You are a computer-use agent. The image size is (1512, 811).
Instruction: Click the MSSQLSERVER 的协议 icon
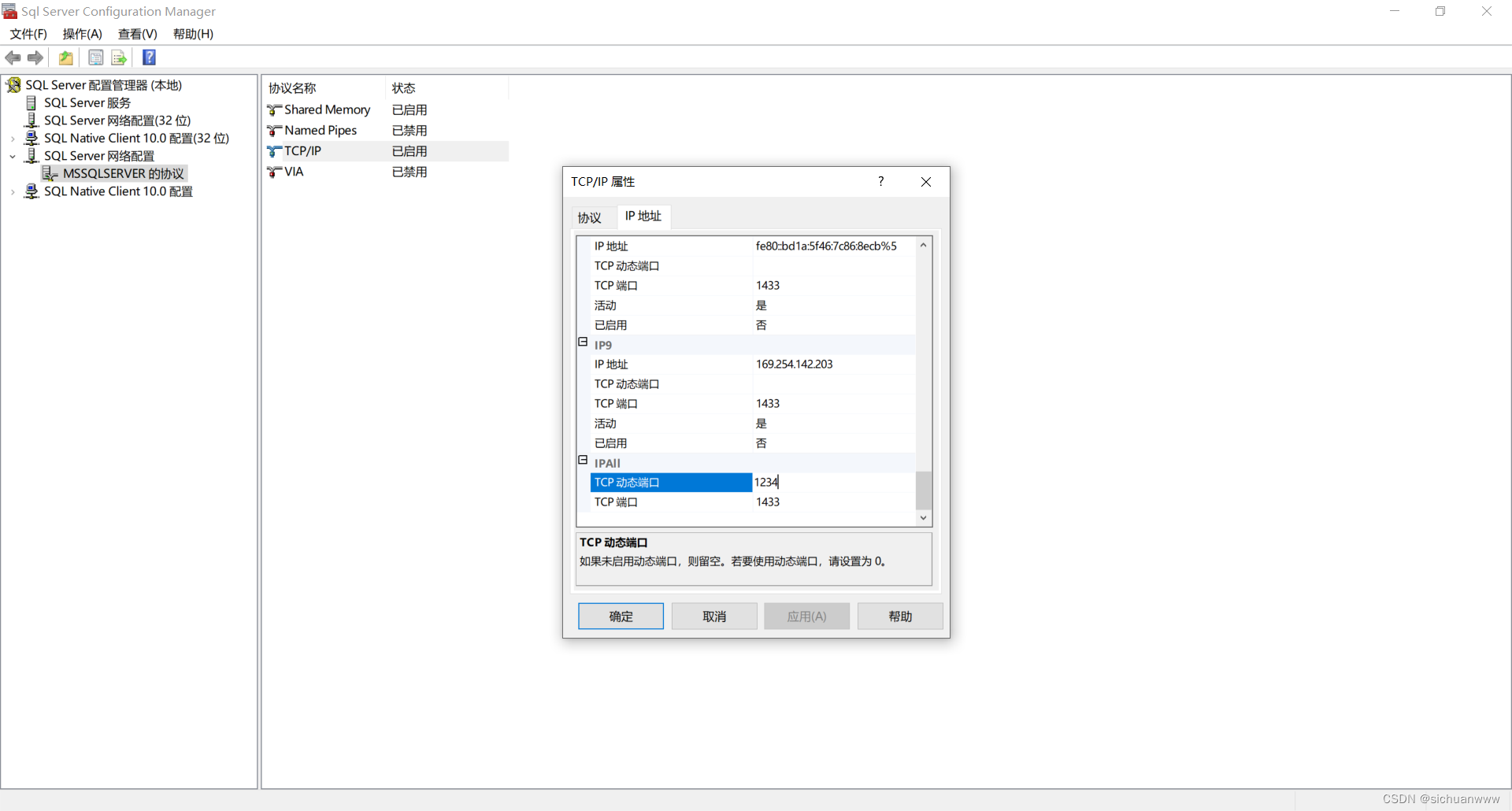pos(50,173)
